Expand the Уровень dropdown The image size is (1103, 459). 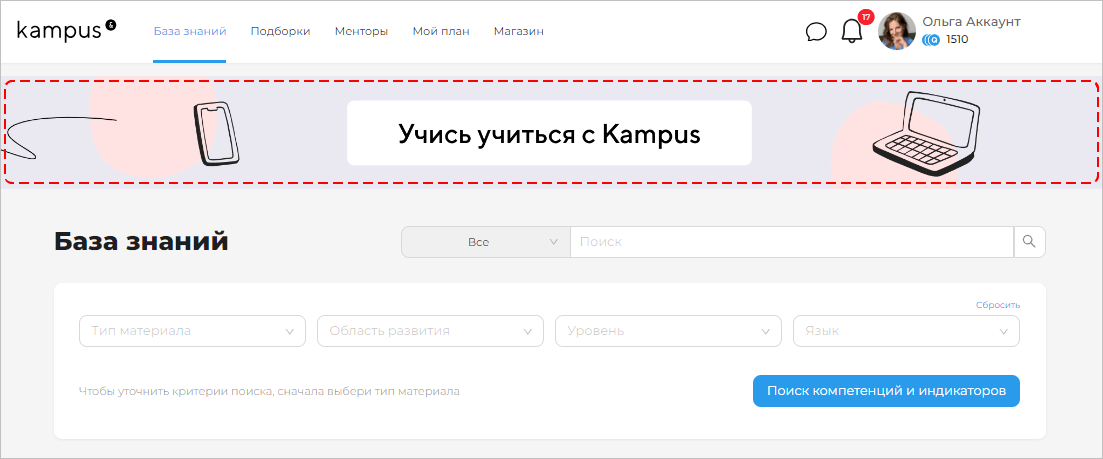[668, 331]
